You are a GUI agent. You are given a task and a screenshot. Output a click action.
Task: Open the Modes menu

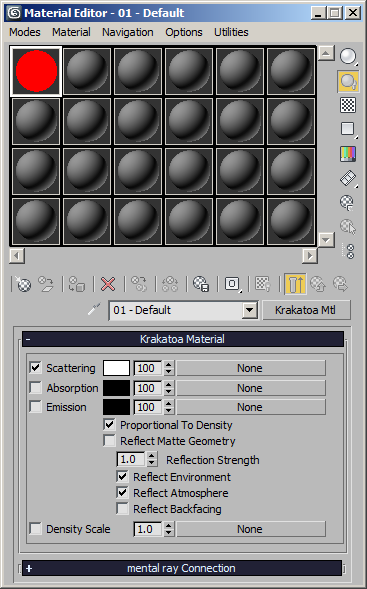click(25, 32)
